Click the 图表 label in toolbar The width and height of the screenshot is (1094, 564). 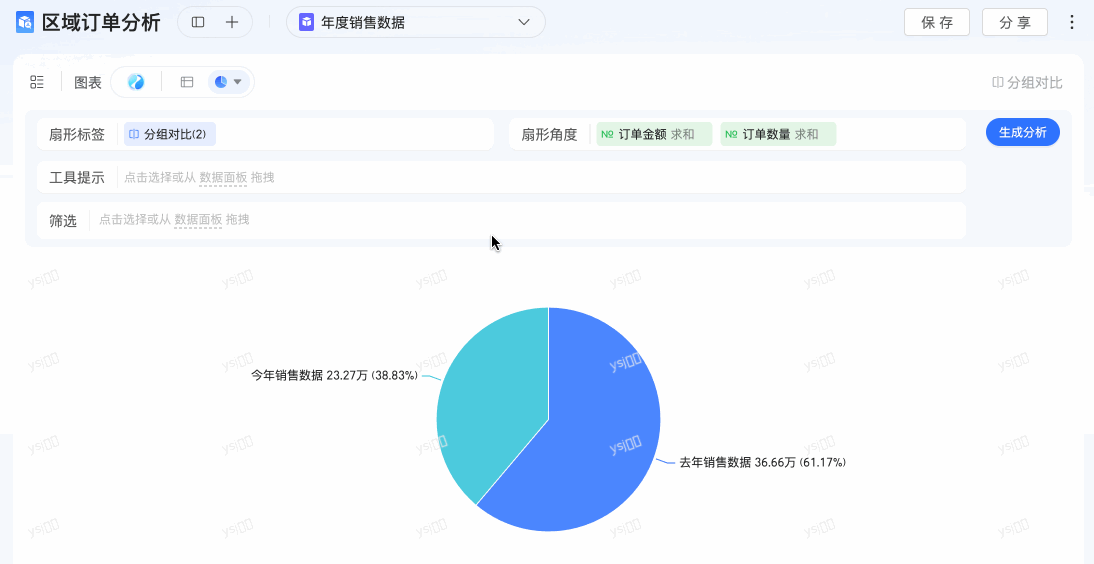click(88, 83)
